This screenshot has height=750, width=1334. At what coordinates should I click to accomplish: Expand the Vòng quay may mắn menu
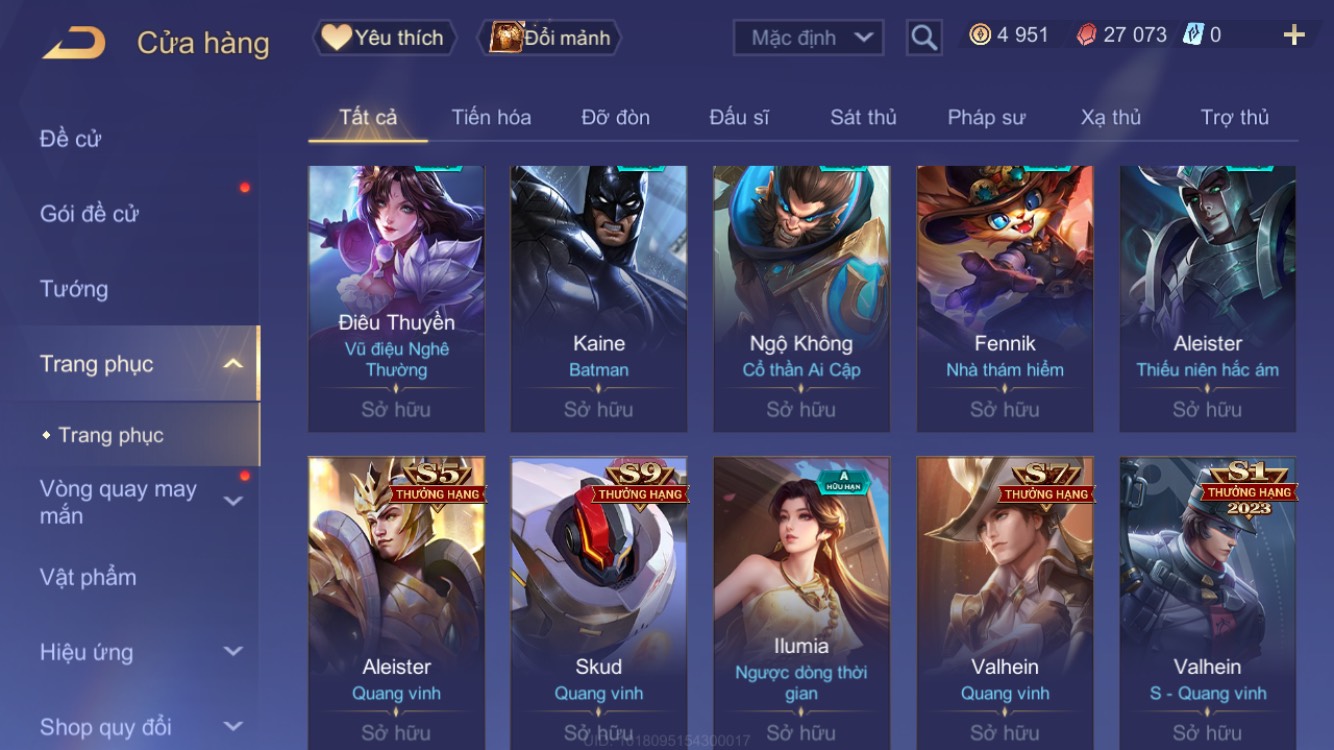(233, 501)
